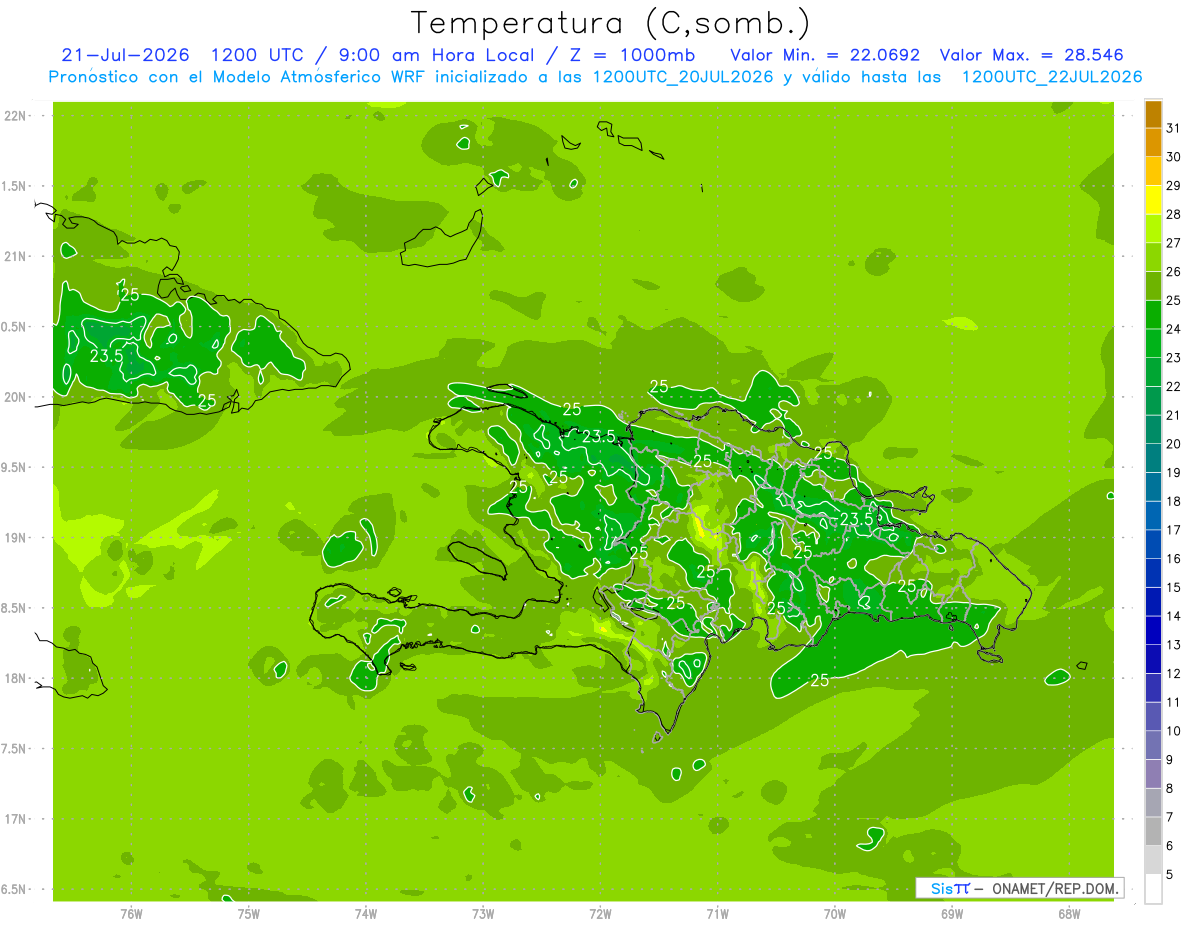The width and height of the screenshot is (1200, 927).
Task: Click the "22" label on the color scale
Action: [1174, 387]
